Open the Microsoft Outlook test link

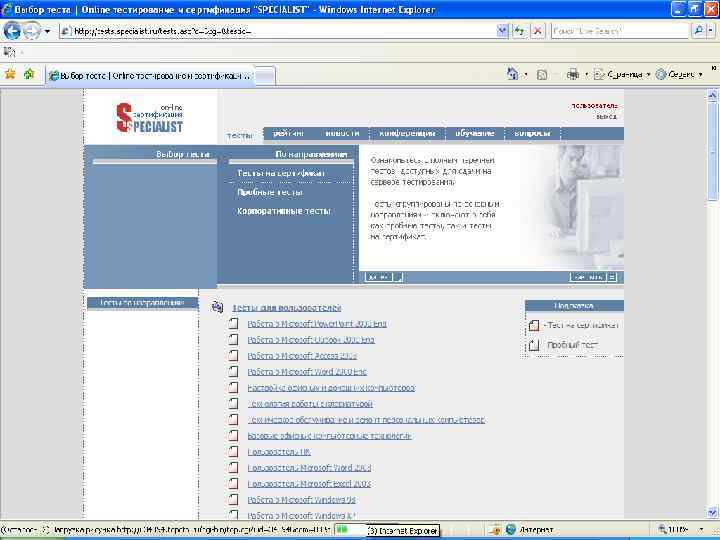coord(311,340)
